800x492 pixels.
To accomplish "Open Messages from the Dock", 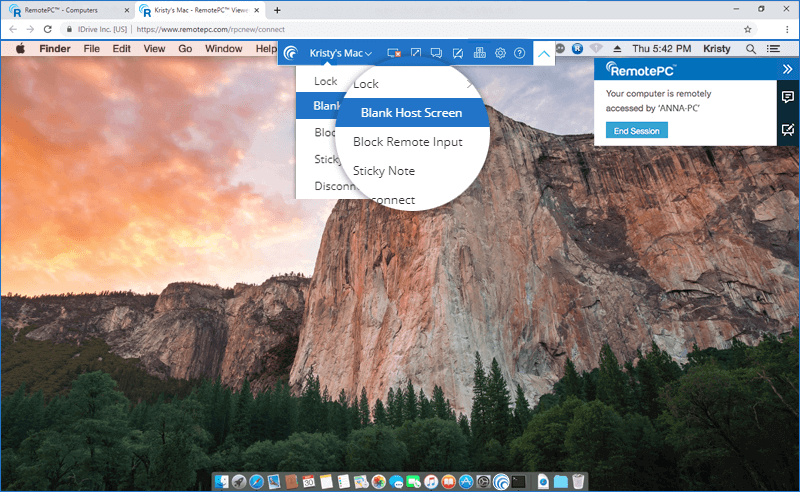I will (x=396, y=481).
